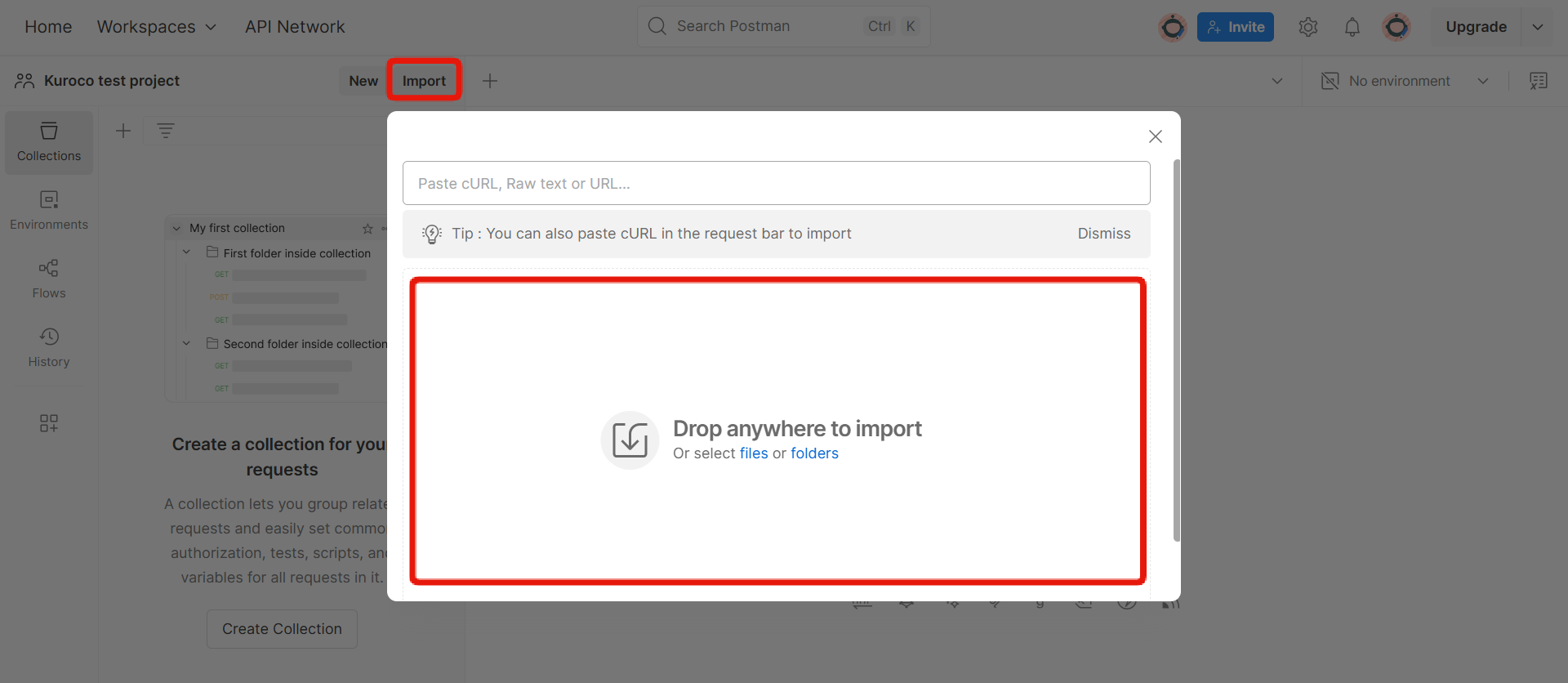Expand the Workspaces dropdown
This screenshot has height=683, width=1568.
coord(157,27)
